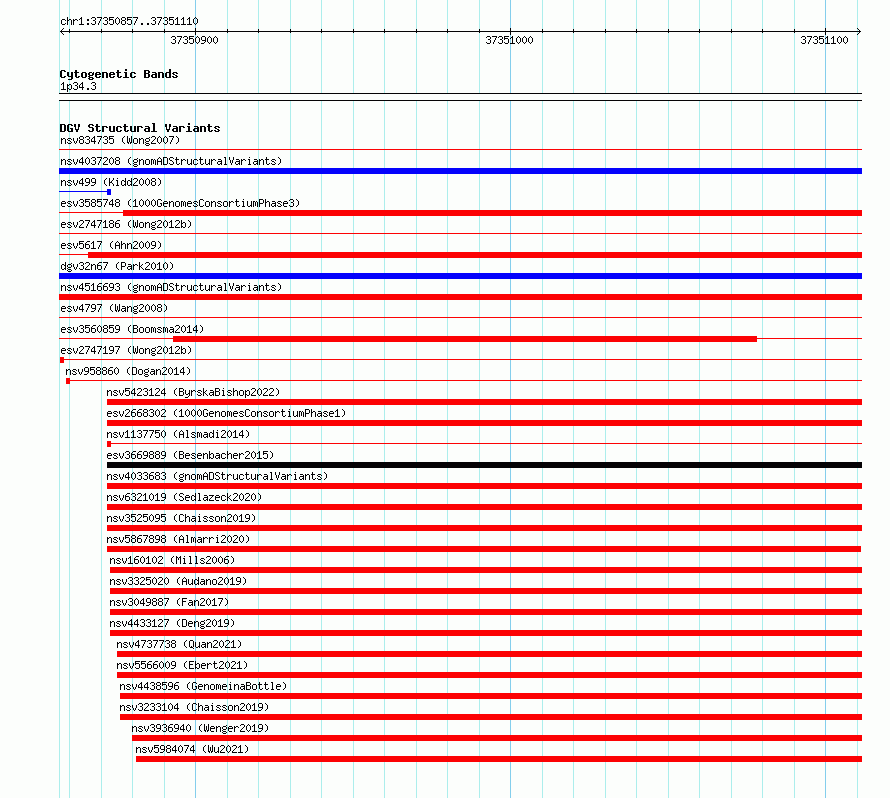
Task: Click the red bar of nsv4438596
Action: pos(491,696)
